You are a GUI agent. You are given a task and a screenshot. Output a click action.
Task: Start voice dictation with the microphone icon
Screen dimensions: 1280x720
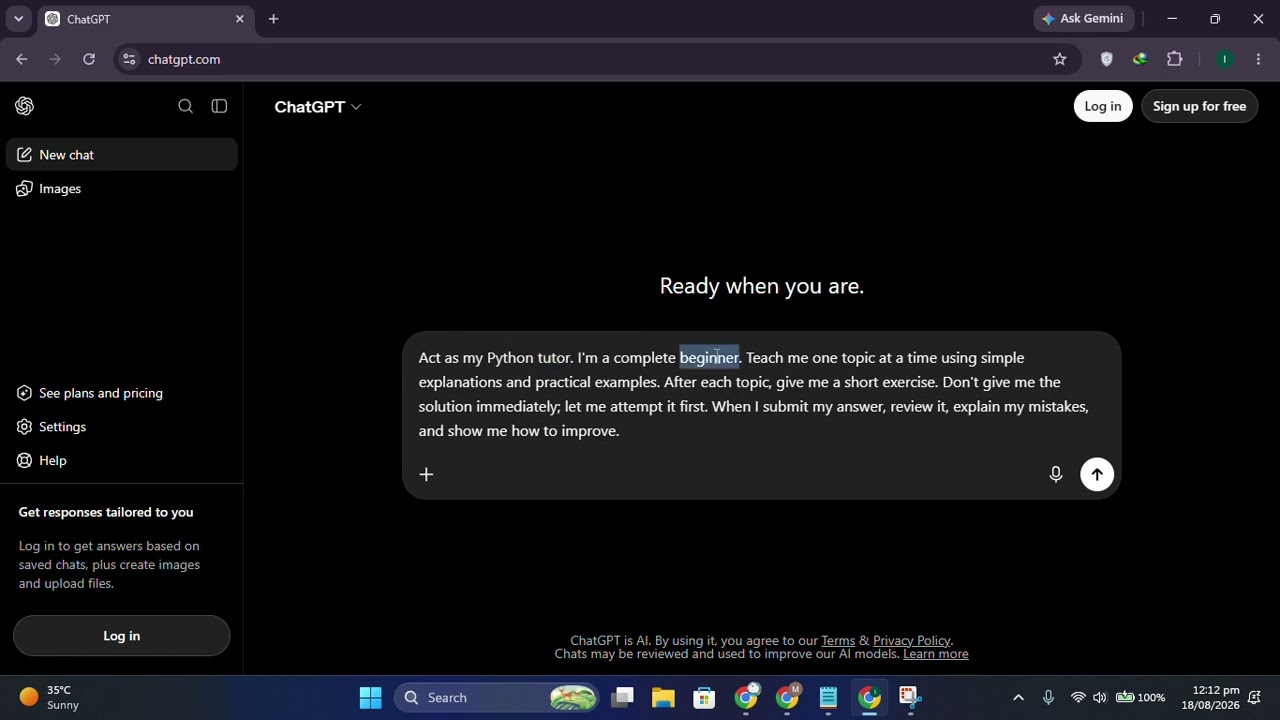[x=1055, y=474]
